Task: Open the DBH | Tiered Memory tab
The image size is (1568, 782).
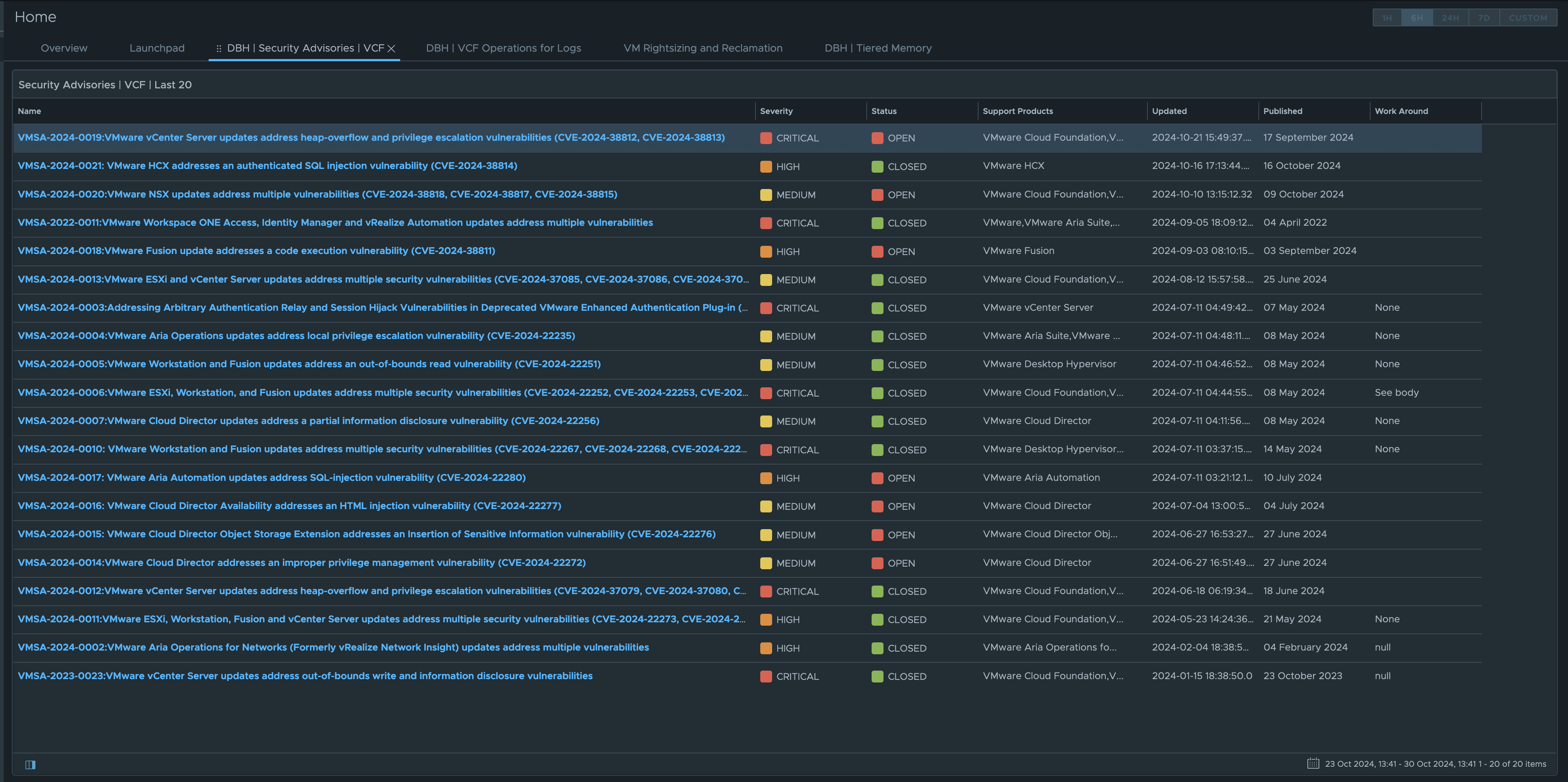Action: coord(878,48)
